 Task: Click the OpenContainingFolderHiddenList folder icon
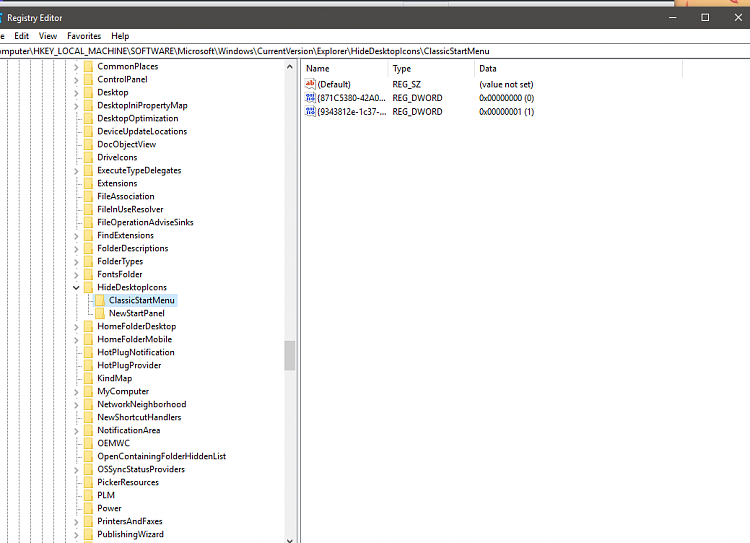pos(88,456)
